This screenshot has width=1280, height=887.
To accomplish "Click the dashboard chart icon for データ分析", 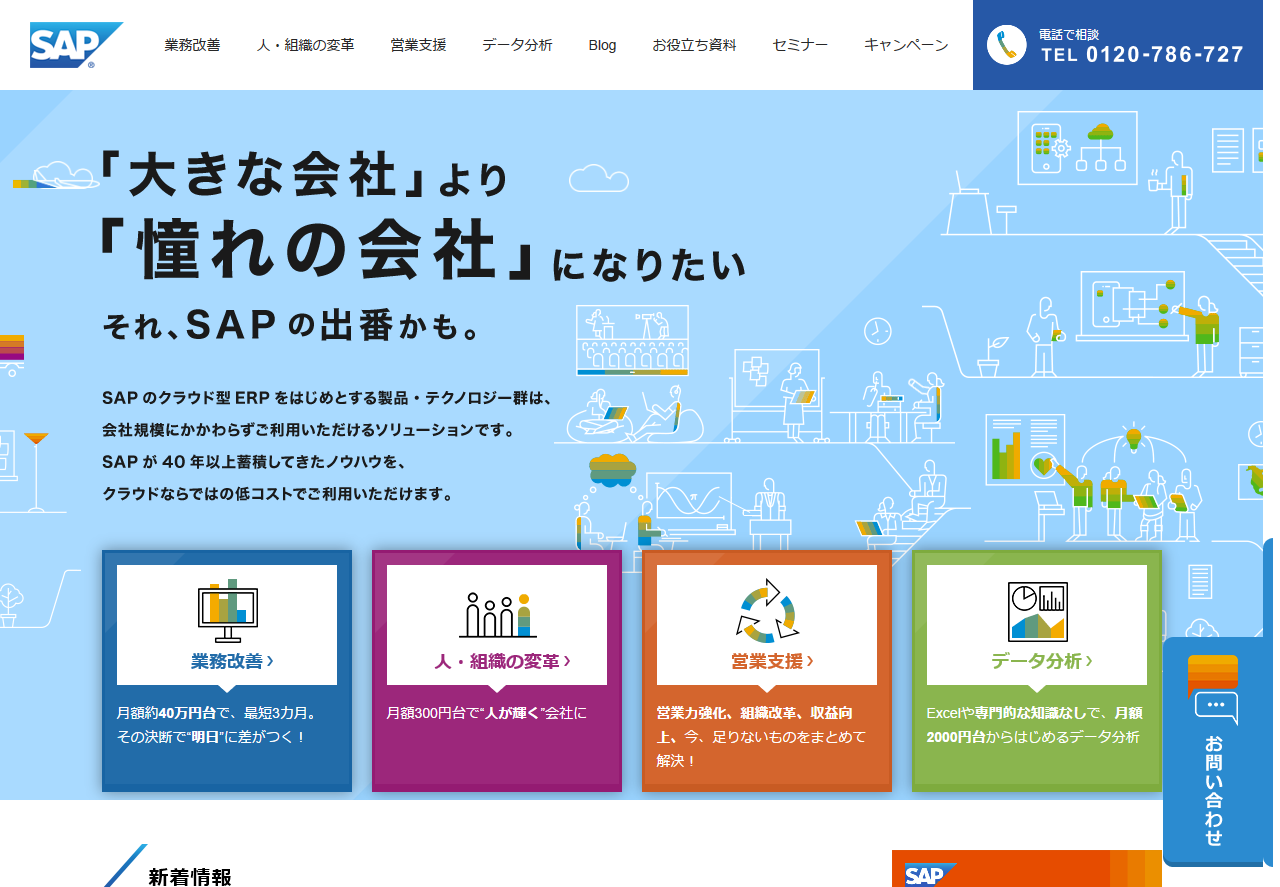I will (x=1037, y=611).
